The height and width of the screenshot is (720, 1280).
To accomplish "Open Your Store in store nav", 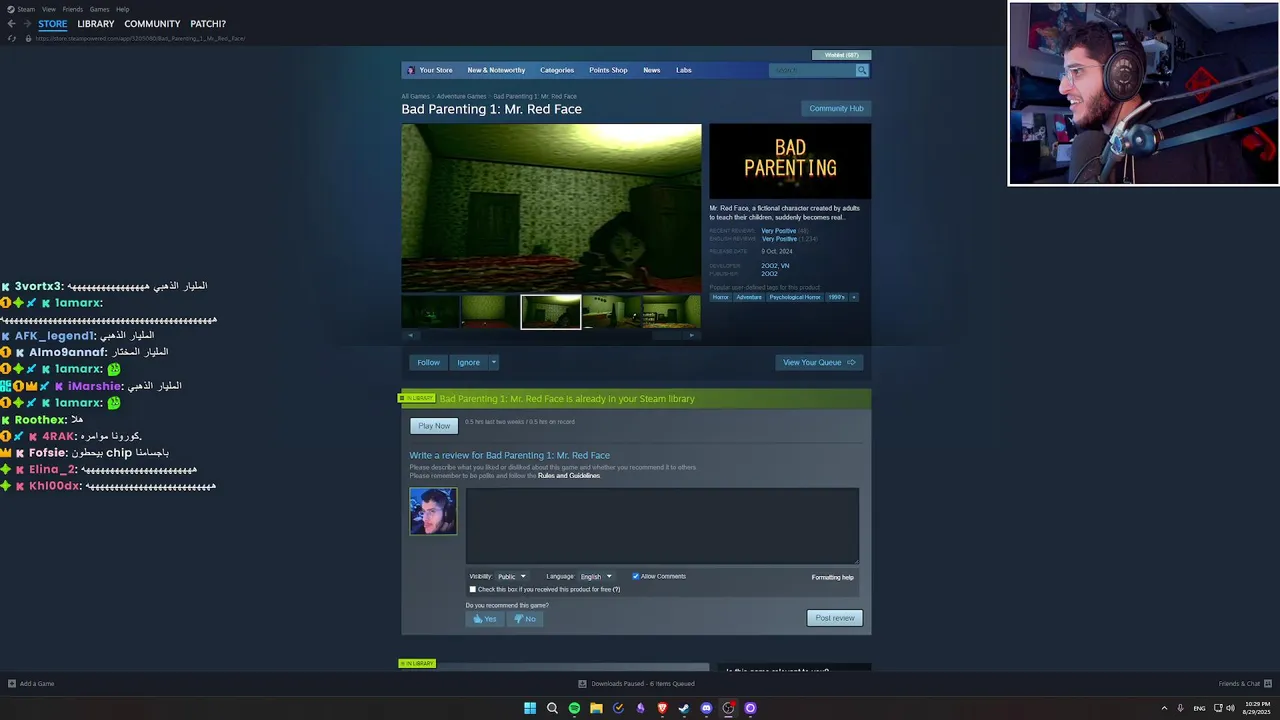I will coord(436,70).
